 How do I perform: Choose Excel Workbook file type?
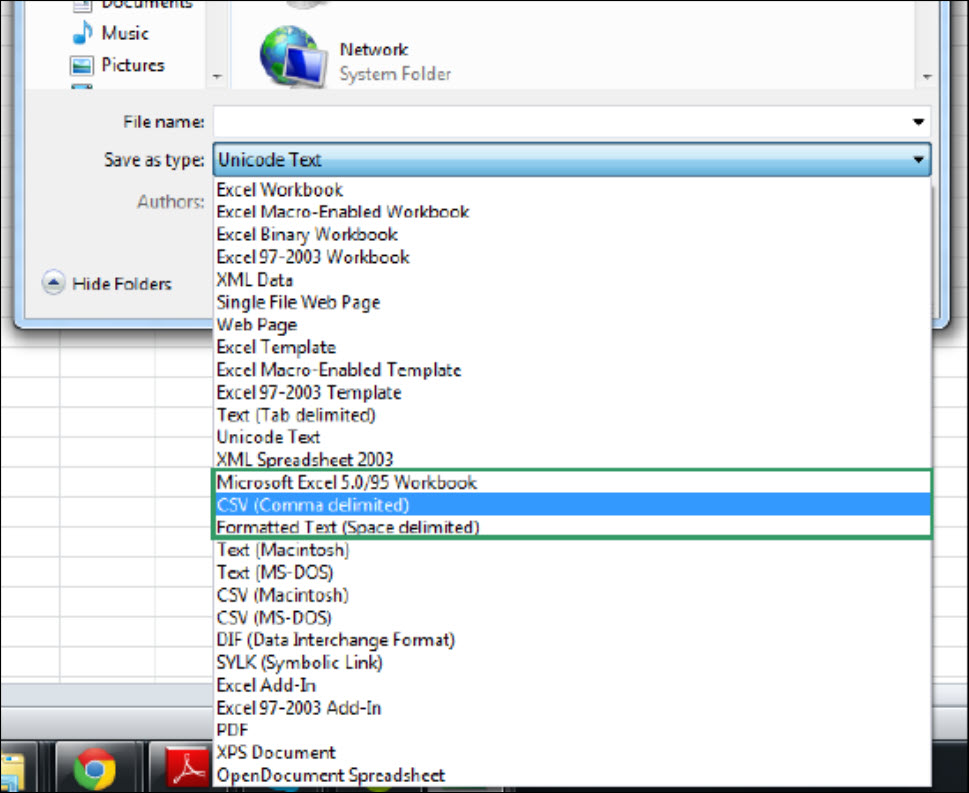click(x=572, y=190)
